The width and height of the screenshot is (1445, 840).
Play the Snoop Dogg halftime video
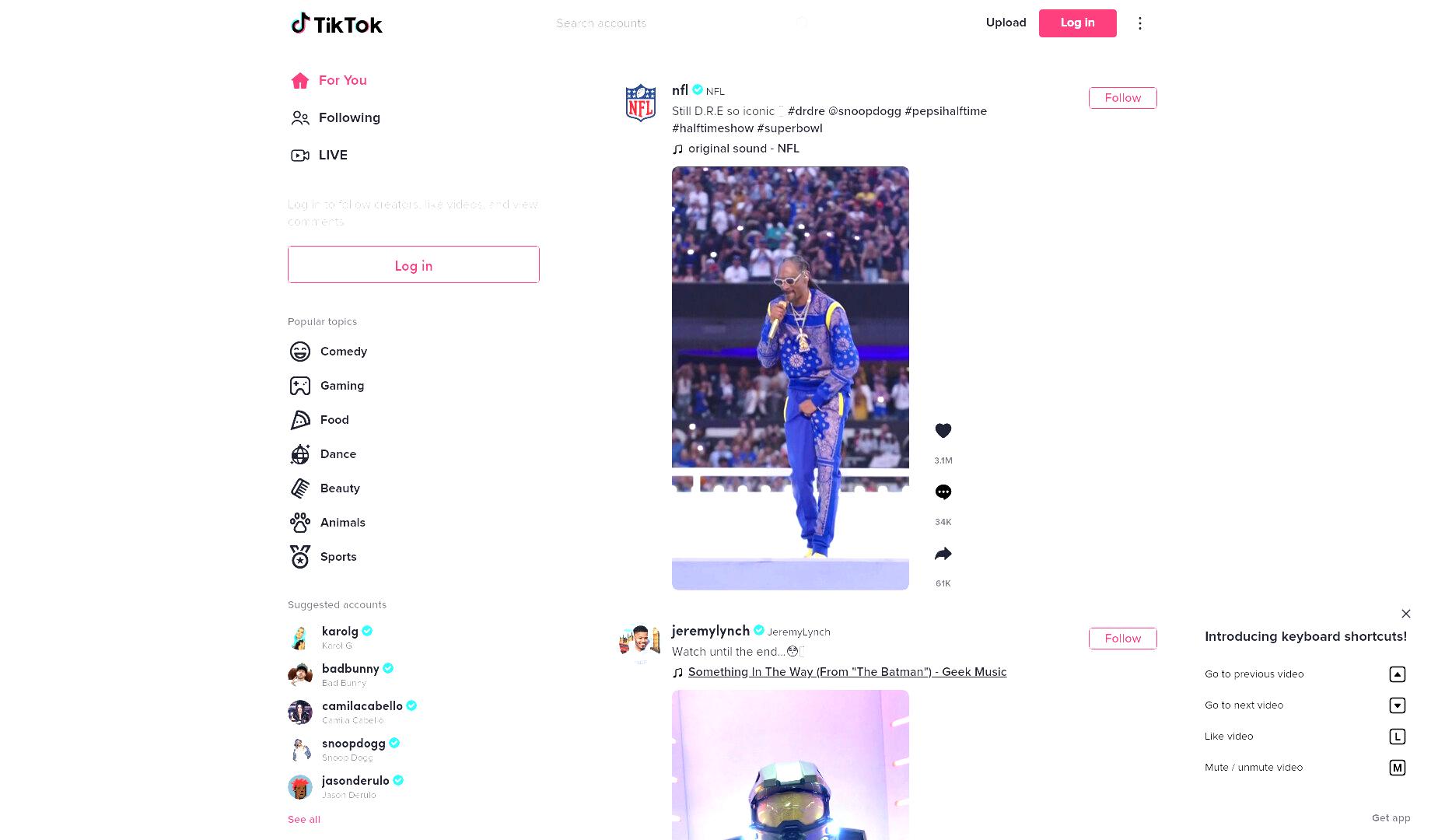point(790,378)
